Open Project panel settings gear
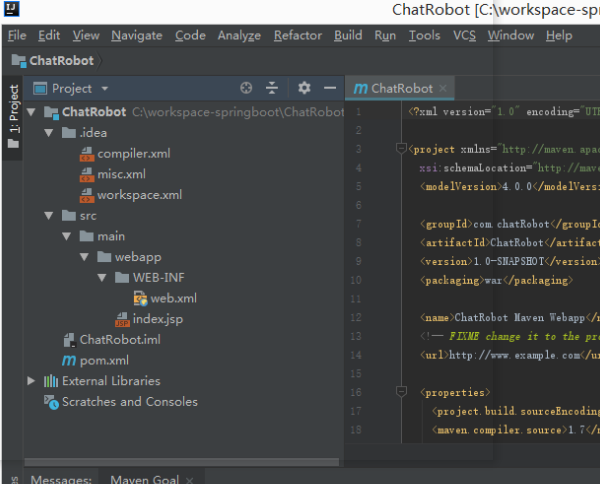This screenshot has width=600, height=484. [x=304, y=88]
